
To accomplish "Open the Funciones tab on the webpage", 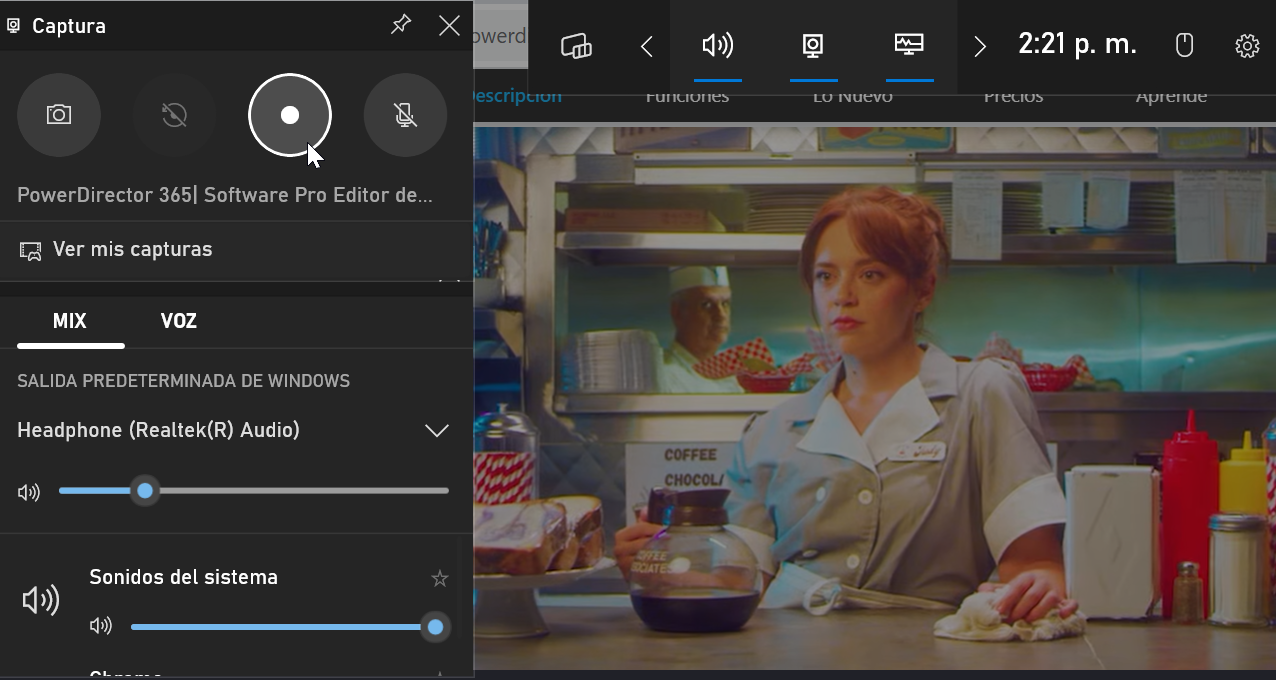I will 687,97.
